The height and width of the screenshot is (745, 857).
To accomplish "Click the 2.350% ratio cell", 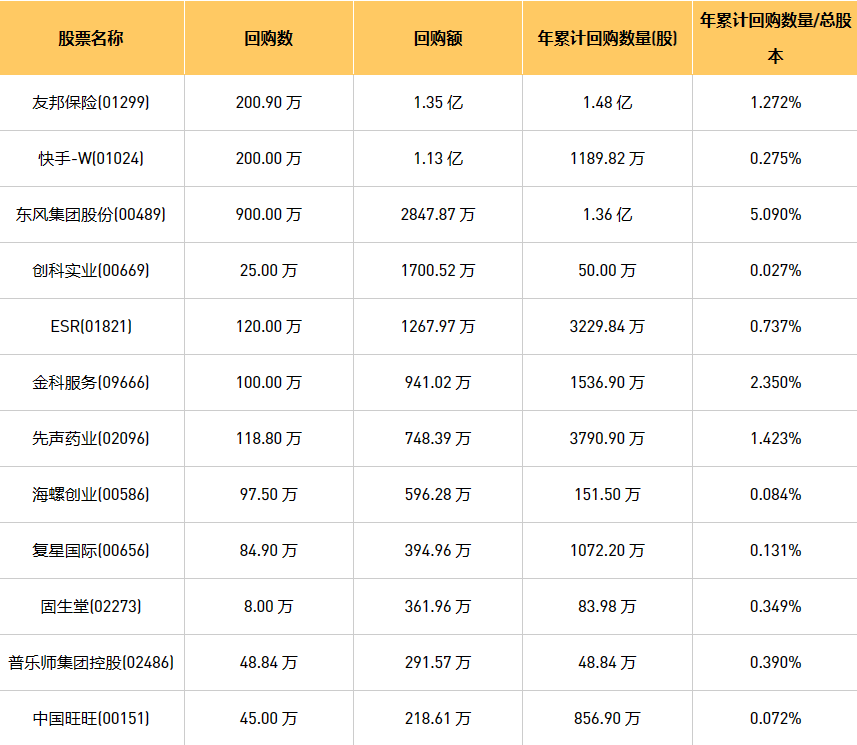I will click(x=776, y=383).
